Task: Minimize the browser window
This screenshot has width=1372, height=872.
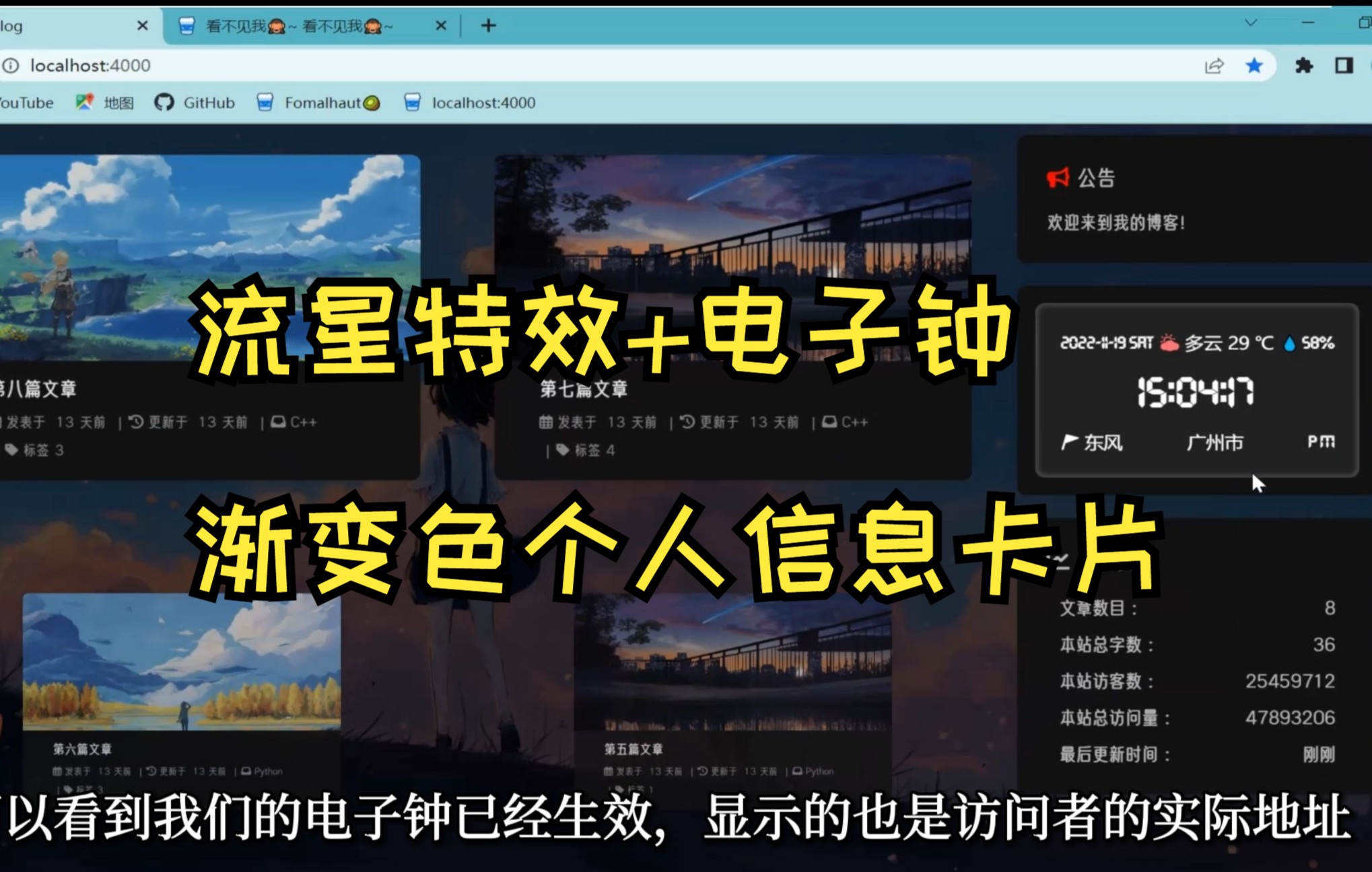Action: click(1308, 23)
